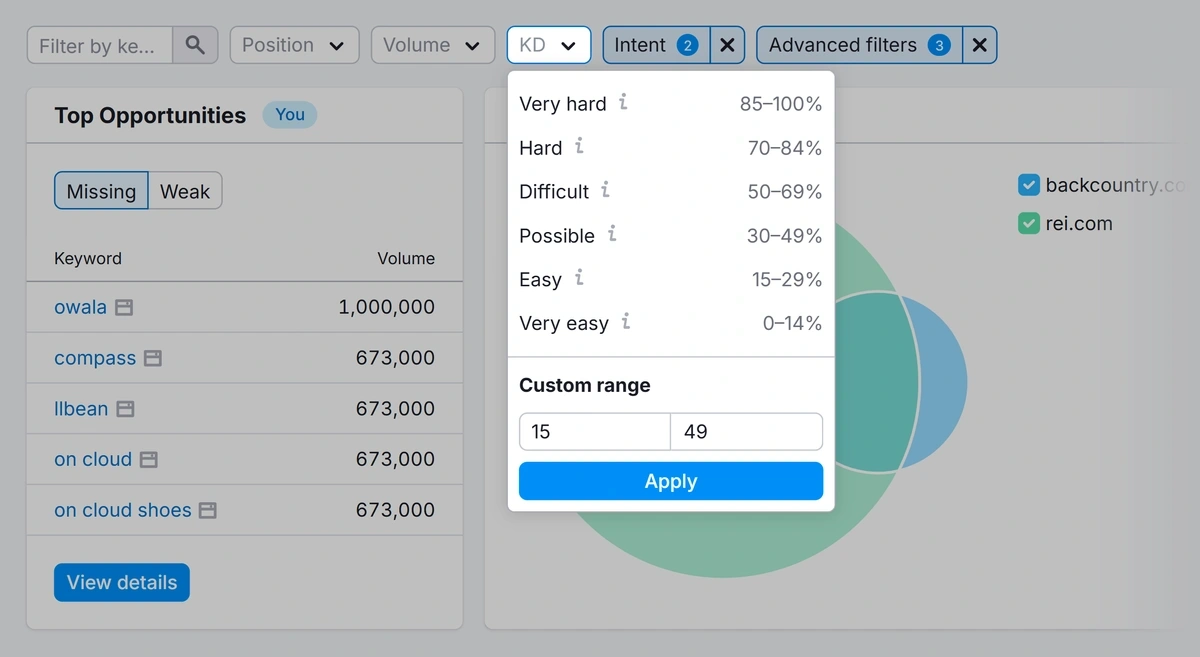This screenshot has width=1200, height=657.
Task: Open the on cloud keyword link
Action: [93, 459]
